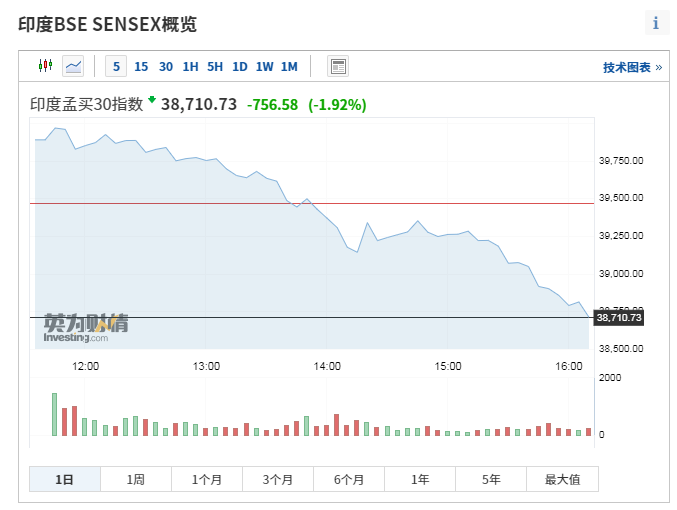Image resolution: width=677 pixels, height=510 pixels.
Task: Switch to candlestick chart type
Action: tap(44, 66)
